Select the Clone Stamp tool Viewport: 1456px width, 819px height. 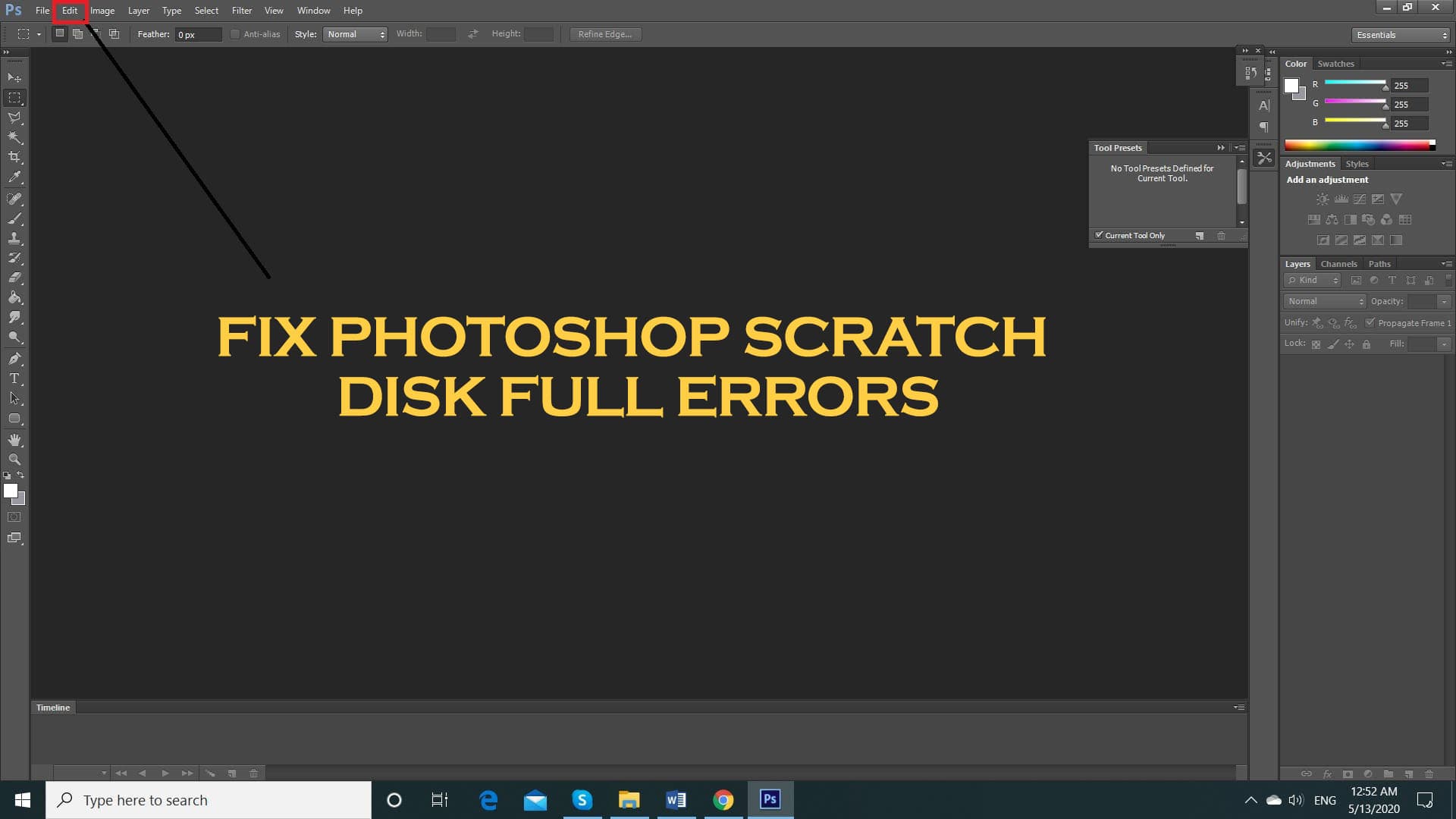coord(14,238)
